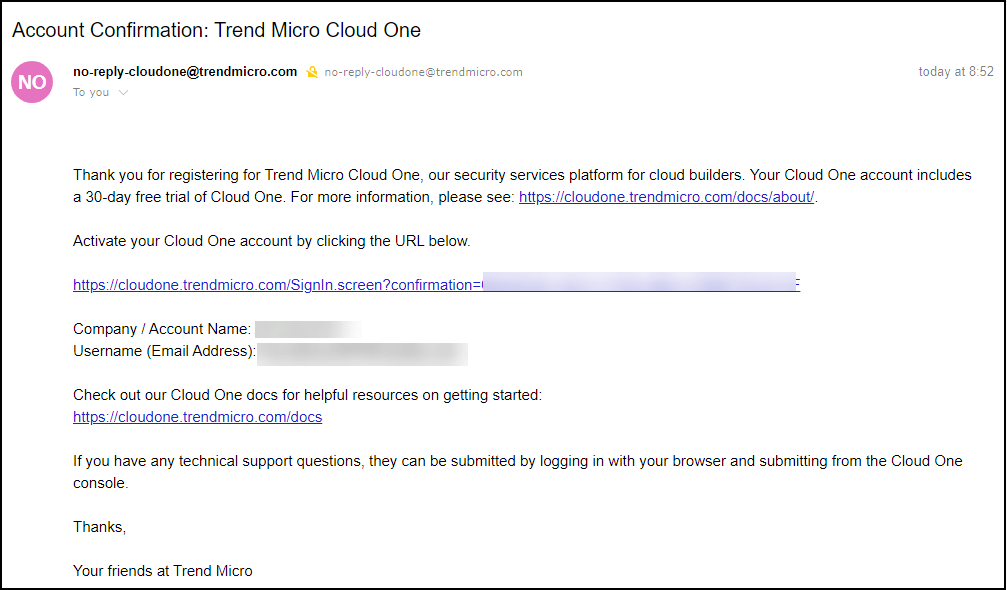Click the "Thanks," closing line

pos(100,527)
